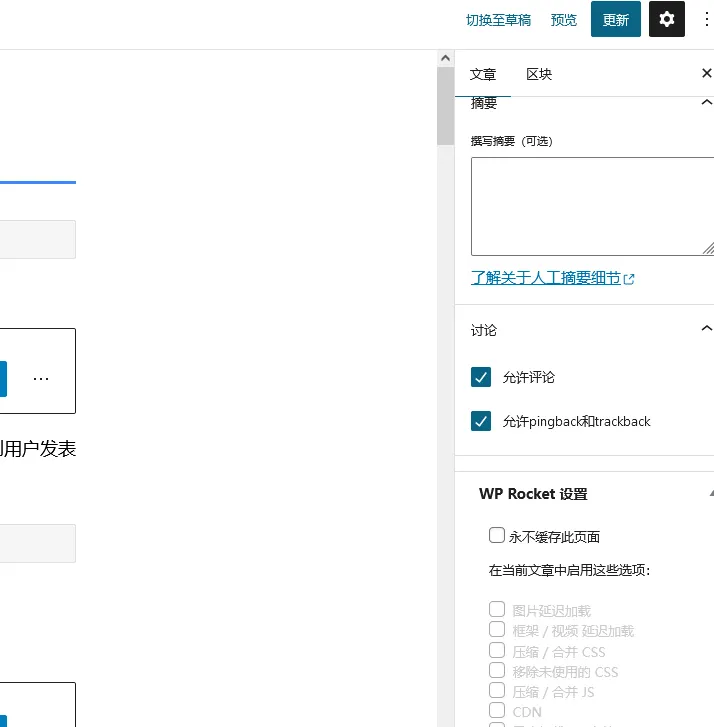Collapse the 讨论 panel chevron
This screenshot has width=714, height=727.
click(x=706, y=328)
